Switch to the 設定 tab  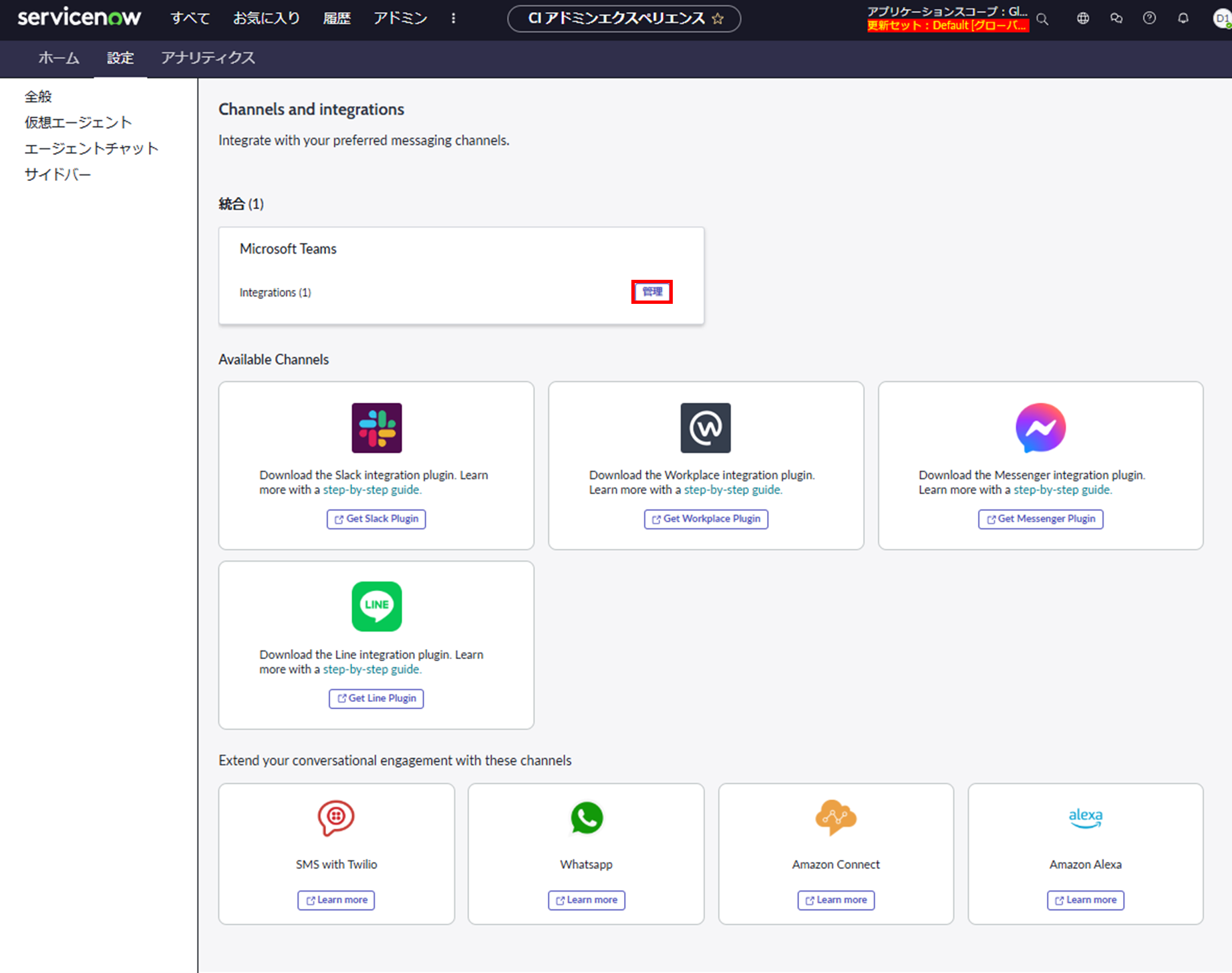(120, 59)
